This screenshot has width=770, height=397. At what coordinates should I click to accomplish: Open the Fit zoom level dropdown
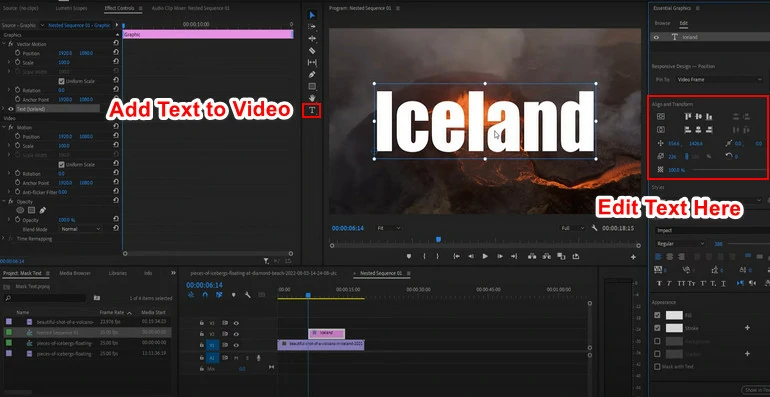(x=388, y=228)
